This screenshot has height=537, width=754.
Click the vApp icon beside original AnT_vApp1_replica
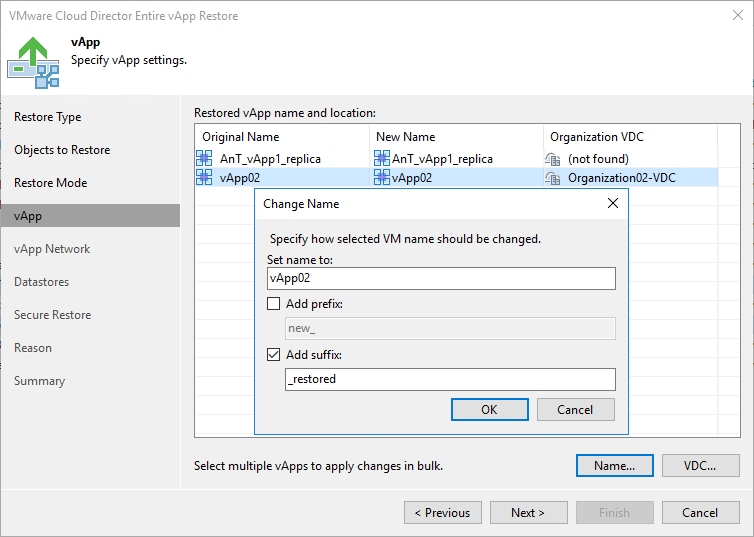pyautogui.click(x=204, y=158)
